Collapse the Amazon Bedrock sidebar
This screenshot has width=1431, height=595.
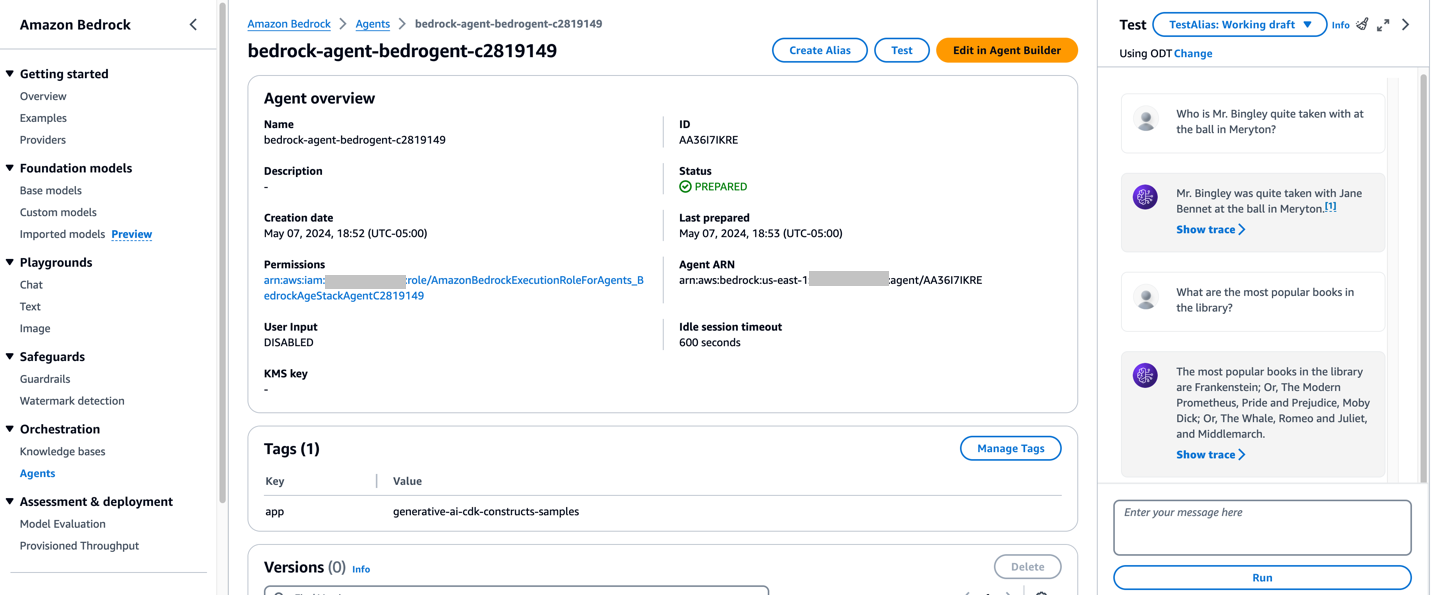click(x=193, y=25)
